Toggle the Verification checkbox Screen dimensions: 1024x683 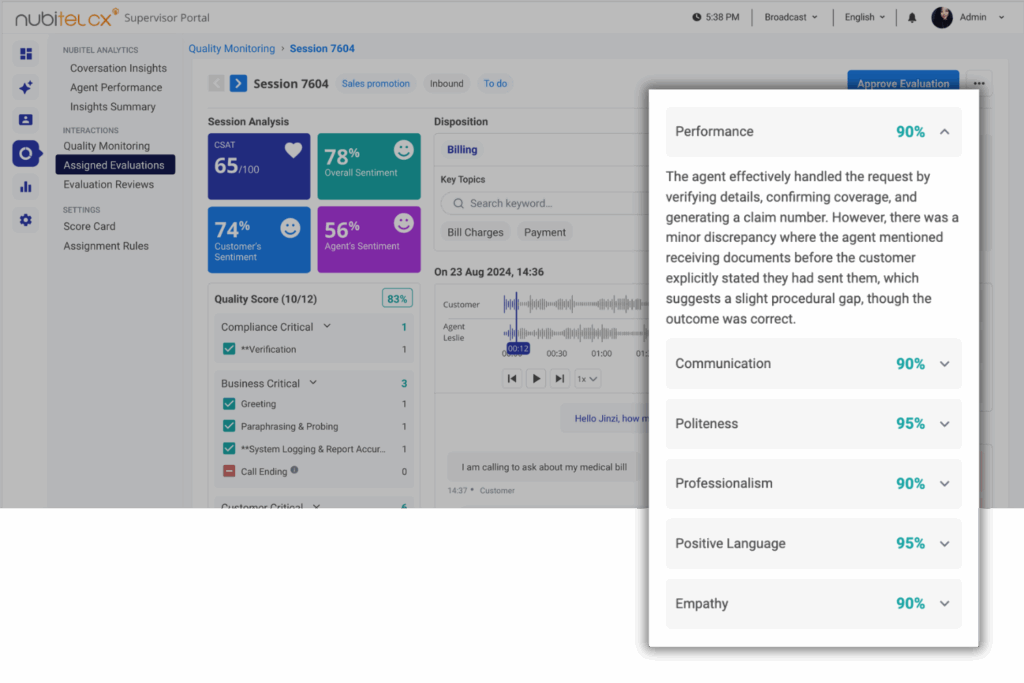(229, 349)
